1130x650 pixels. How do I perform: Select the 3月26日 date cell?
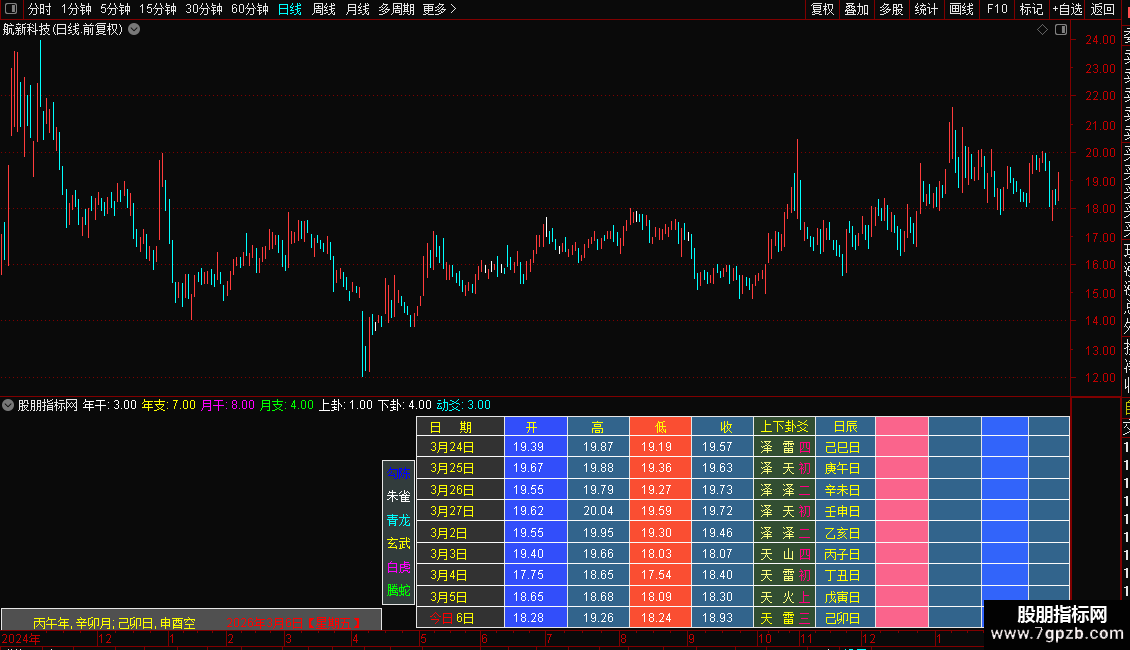(x=461, y=490)
